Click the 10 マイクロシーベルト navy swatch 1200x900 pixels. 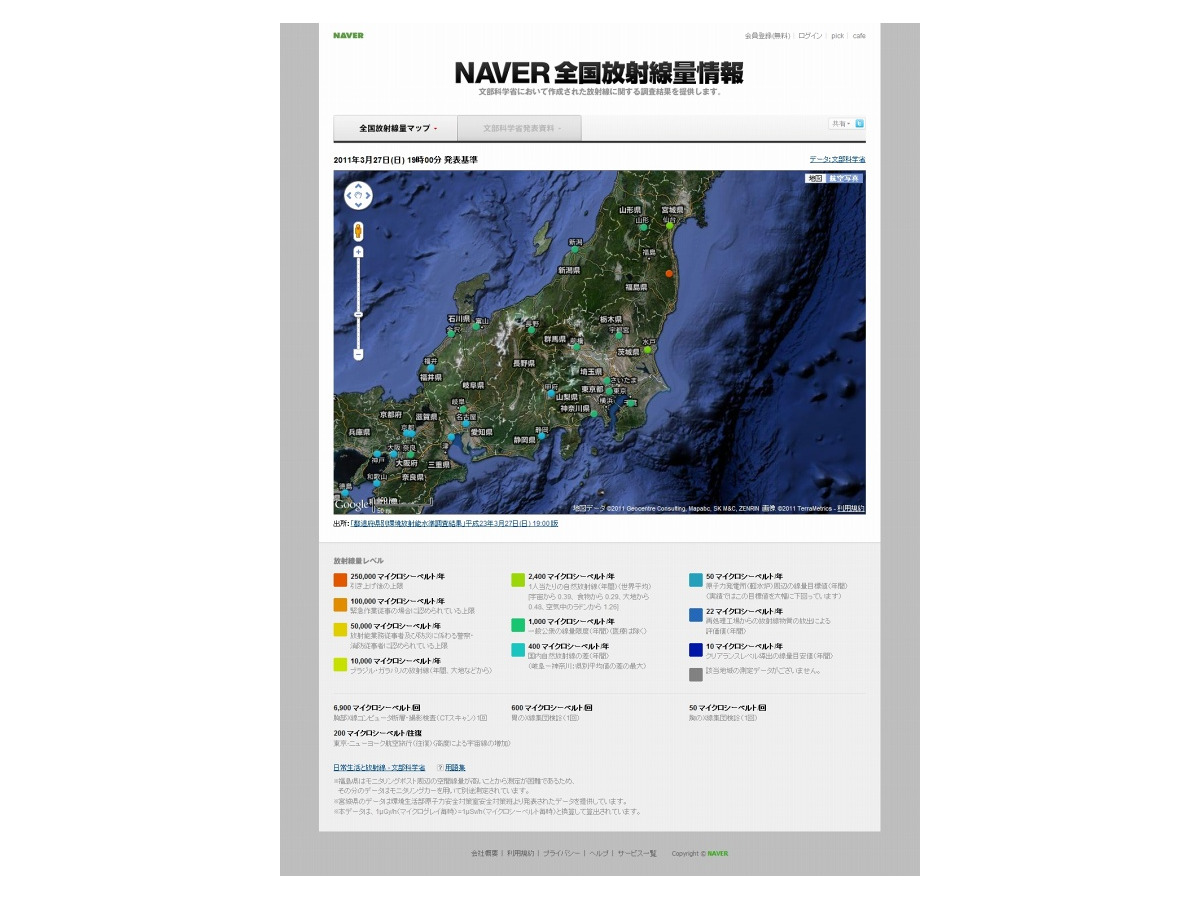point(696,650)
